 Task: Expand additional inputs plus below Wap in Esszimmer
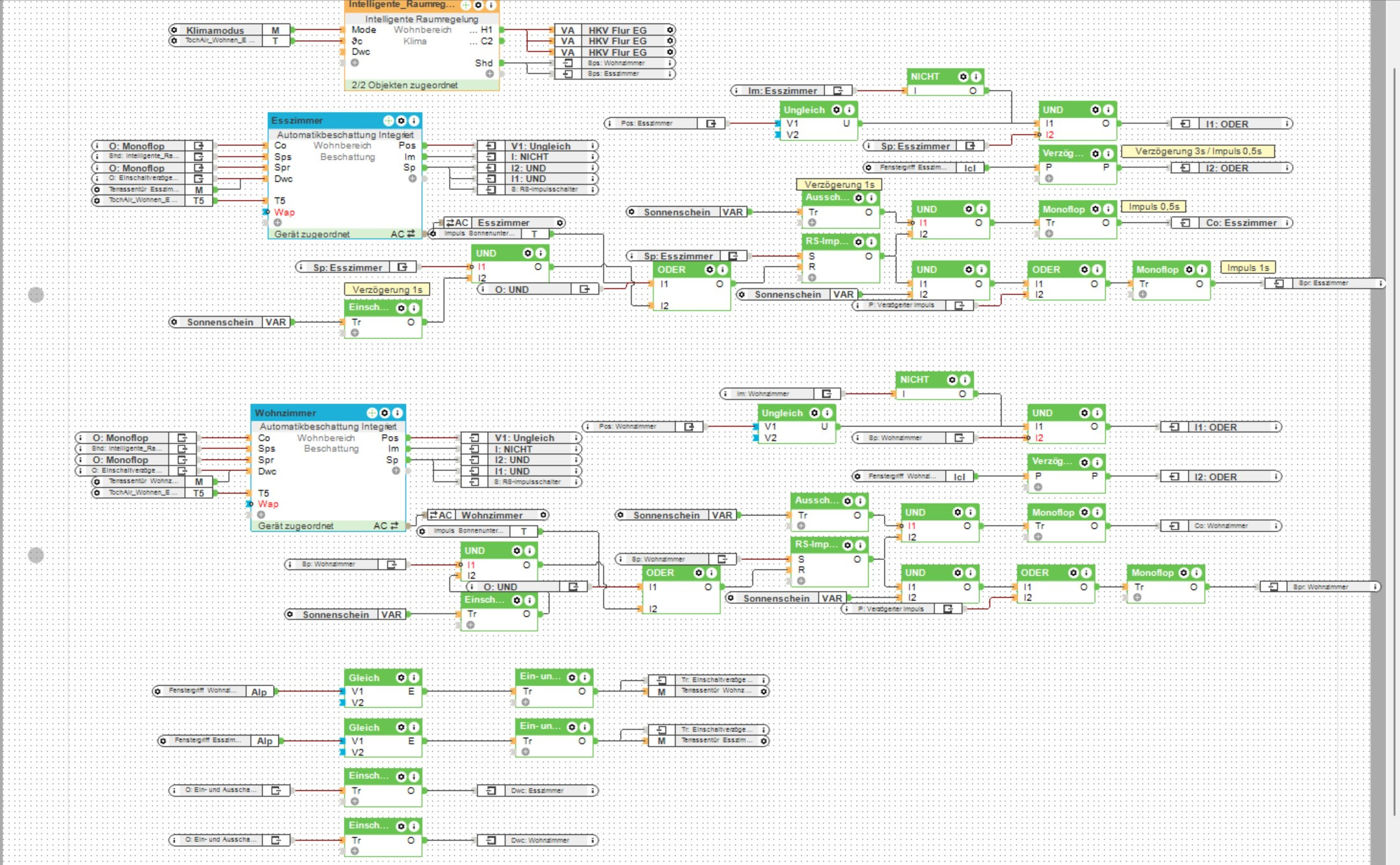click(278, 222)
